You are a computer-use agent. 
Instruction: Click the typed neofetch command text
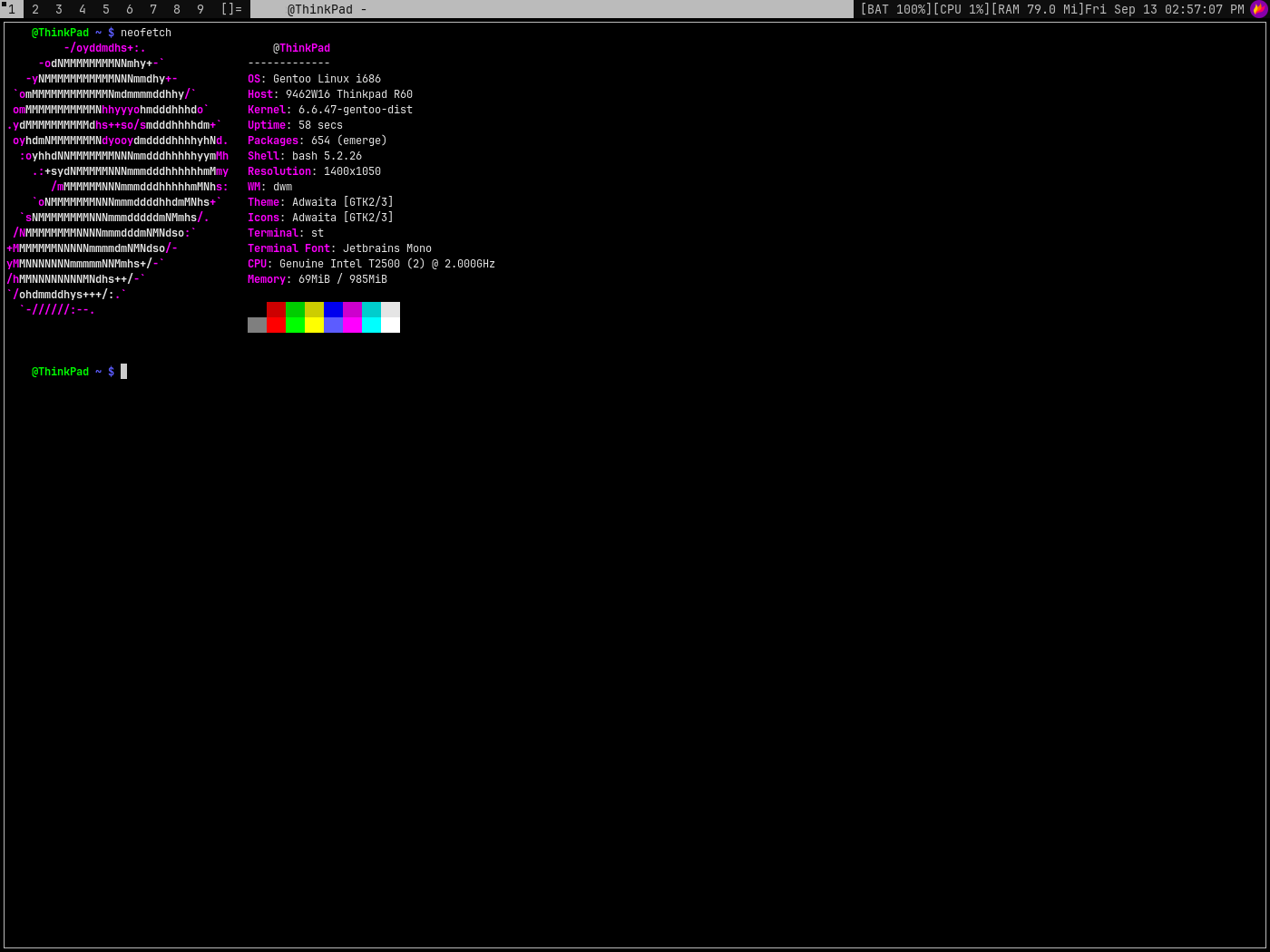146,33
